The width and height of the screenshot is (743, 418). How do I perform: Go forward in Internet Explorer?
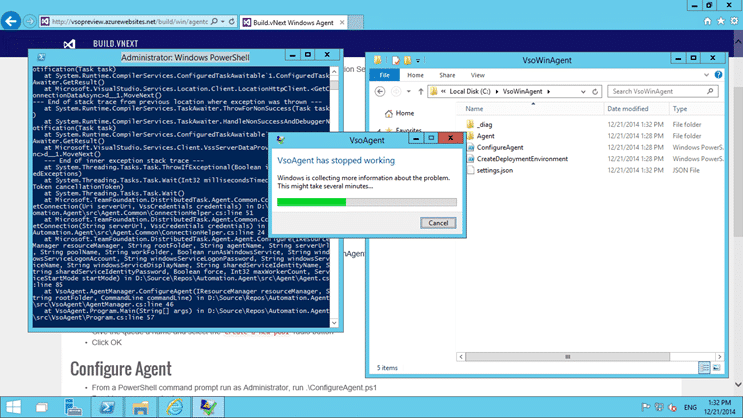click(29, 22)
